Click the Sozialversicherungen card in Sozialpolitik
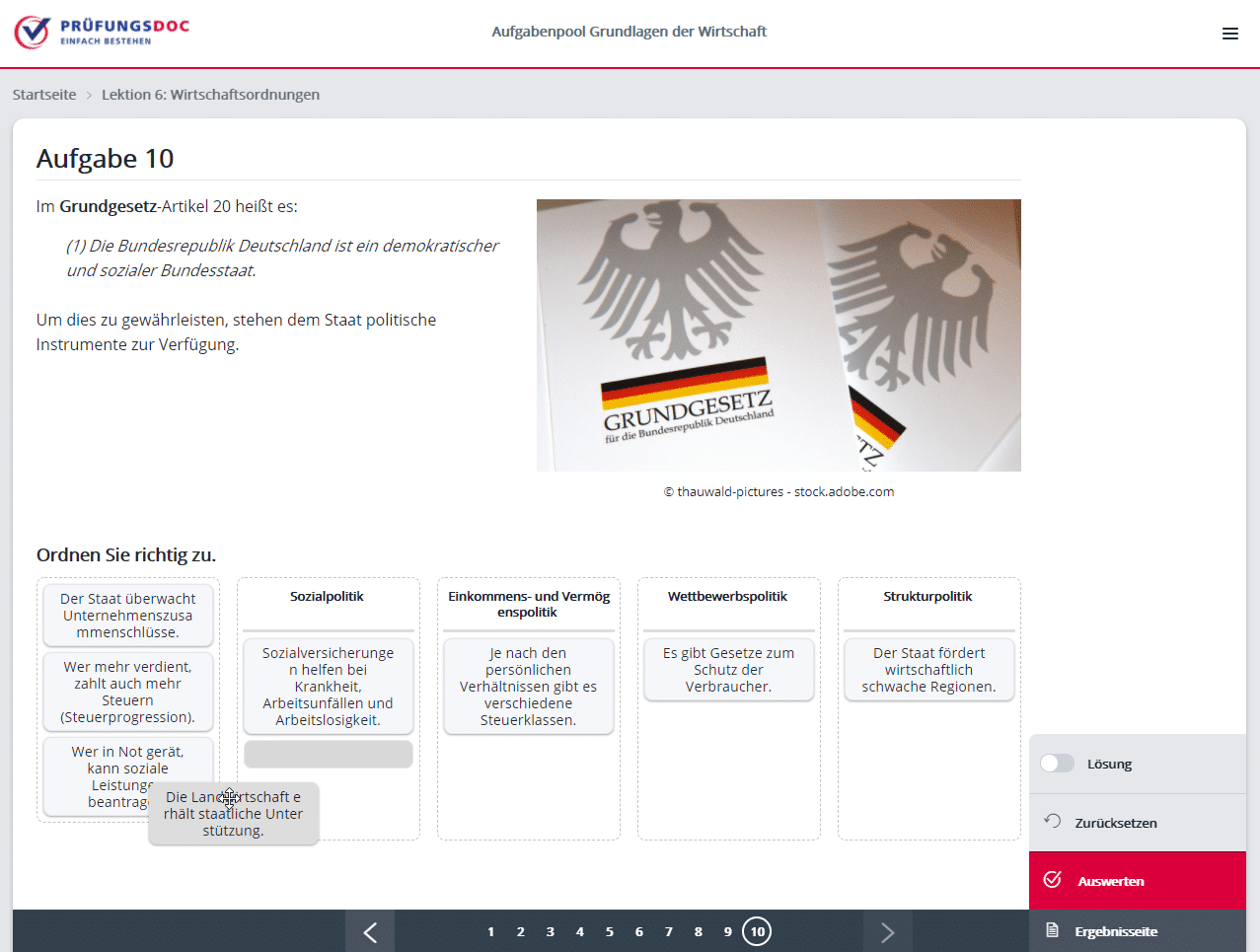 (x=328, y=686)
